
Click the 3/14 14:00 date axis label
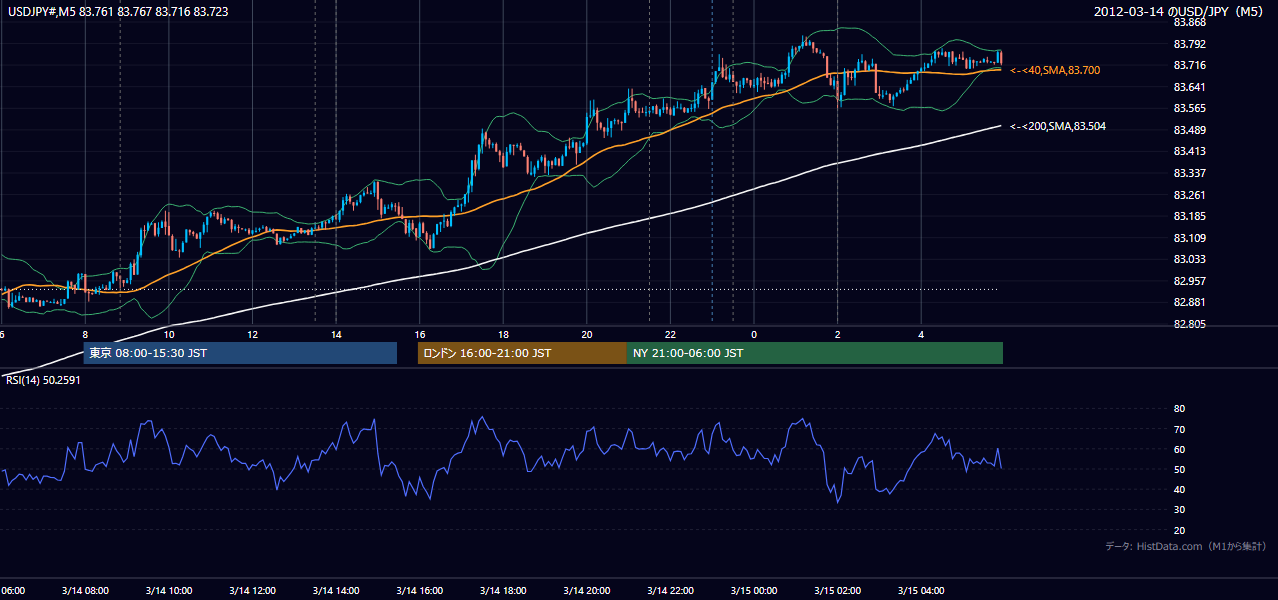tap(336, 590)
